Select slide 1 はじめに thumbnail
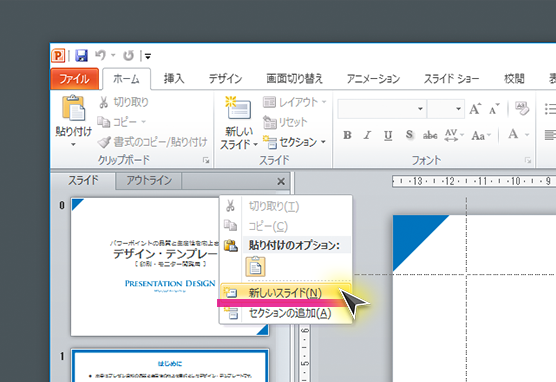 pyautogui.click(x=169, y=365)
